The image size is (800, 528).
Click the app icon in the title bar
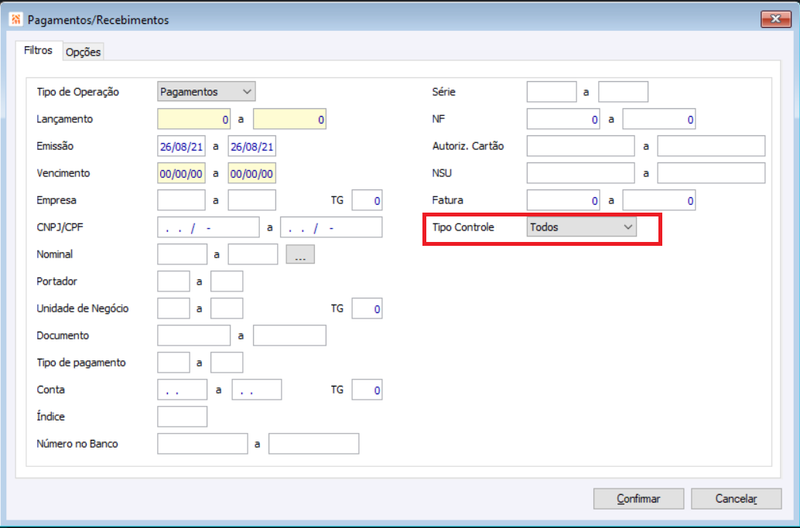click(x=15, y=19)
